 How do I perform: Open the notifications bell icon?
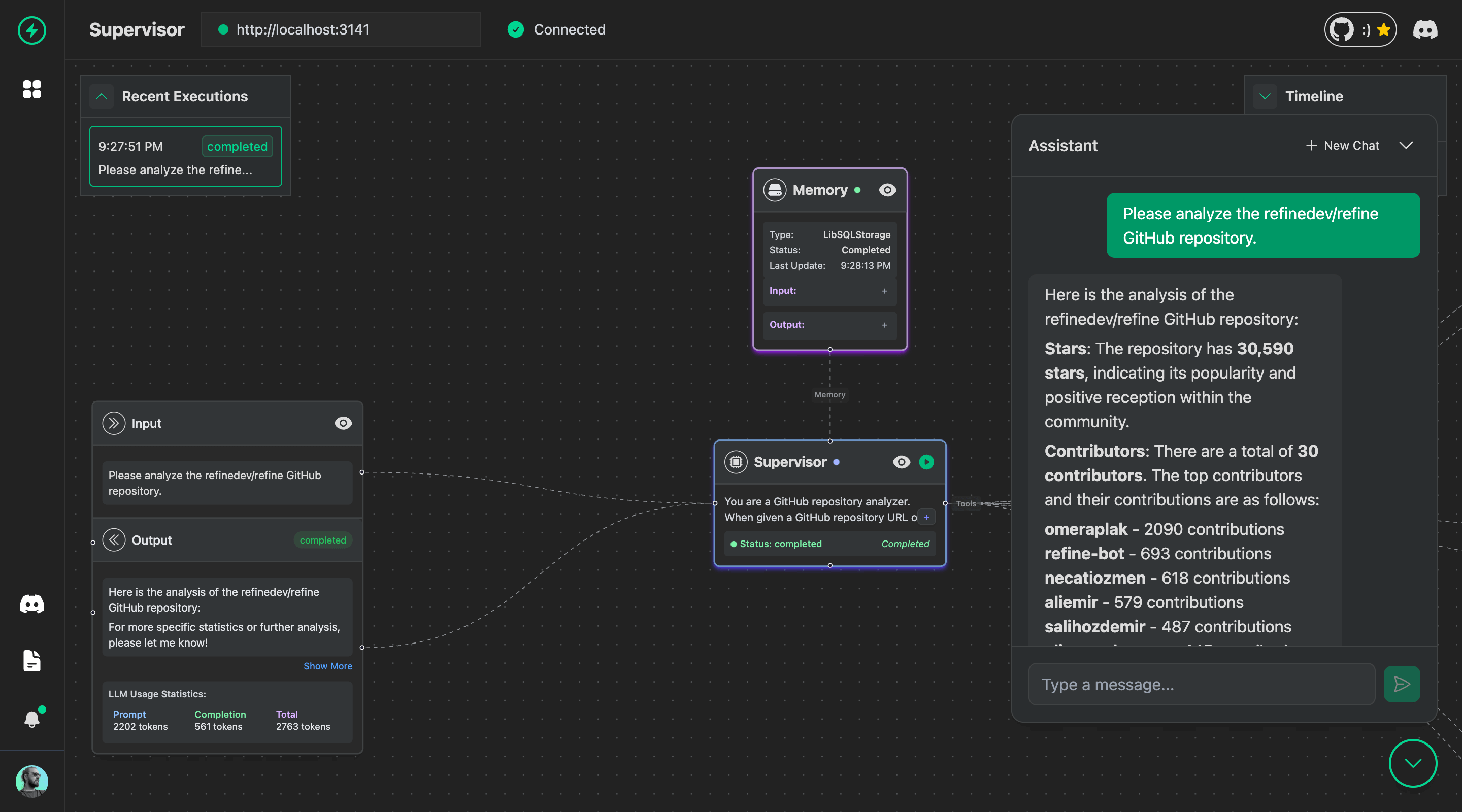click(32, 719)
